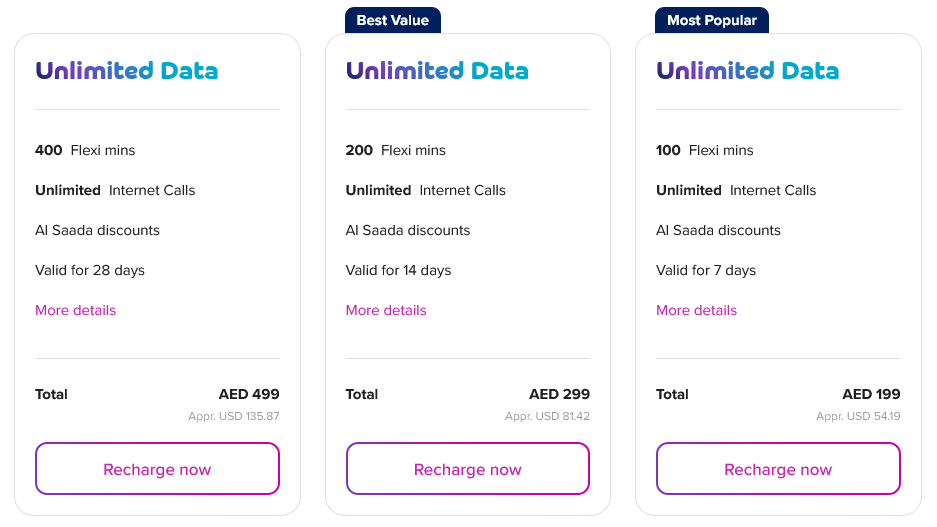The height and width of the screenshot is (527, 937).
Task: Click Recharge now for AED 299 plan
Action: tap(467, 469)
